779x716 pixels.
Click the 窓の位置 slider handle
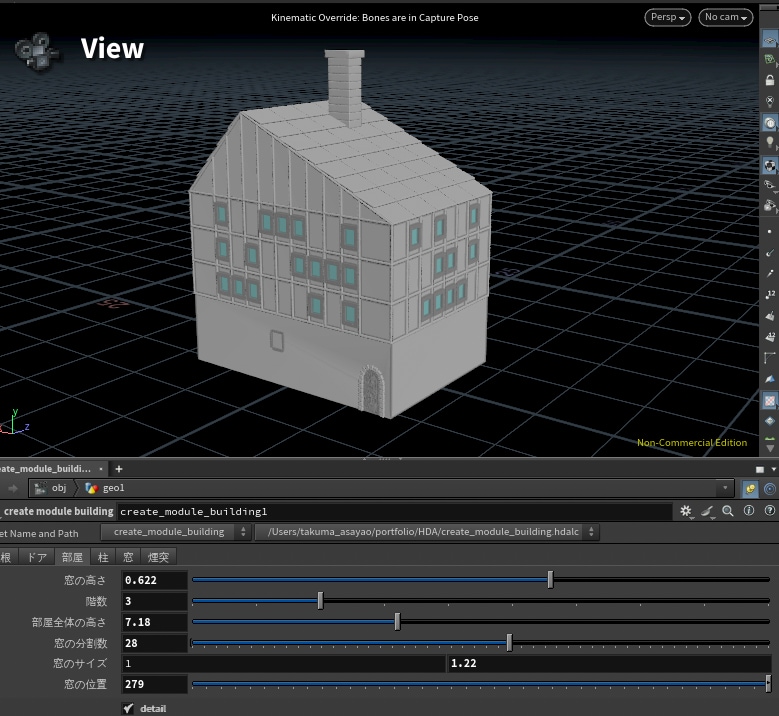click(x=768, y=684)
